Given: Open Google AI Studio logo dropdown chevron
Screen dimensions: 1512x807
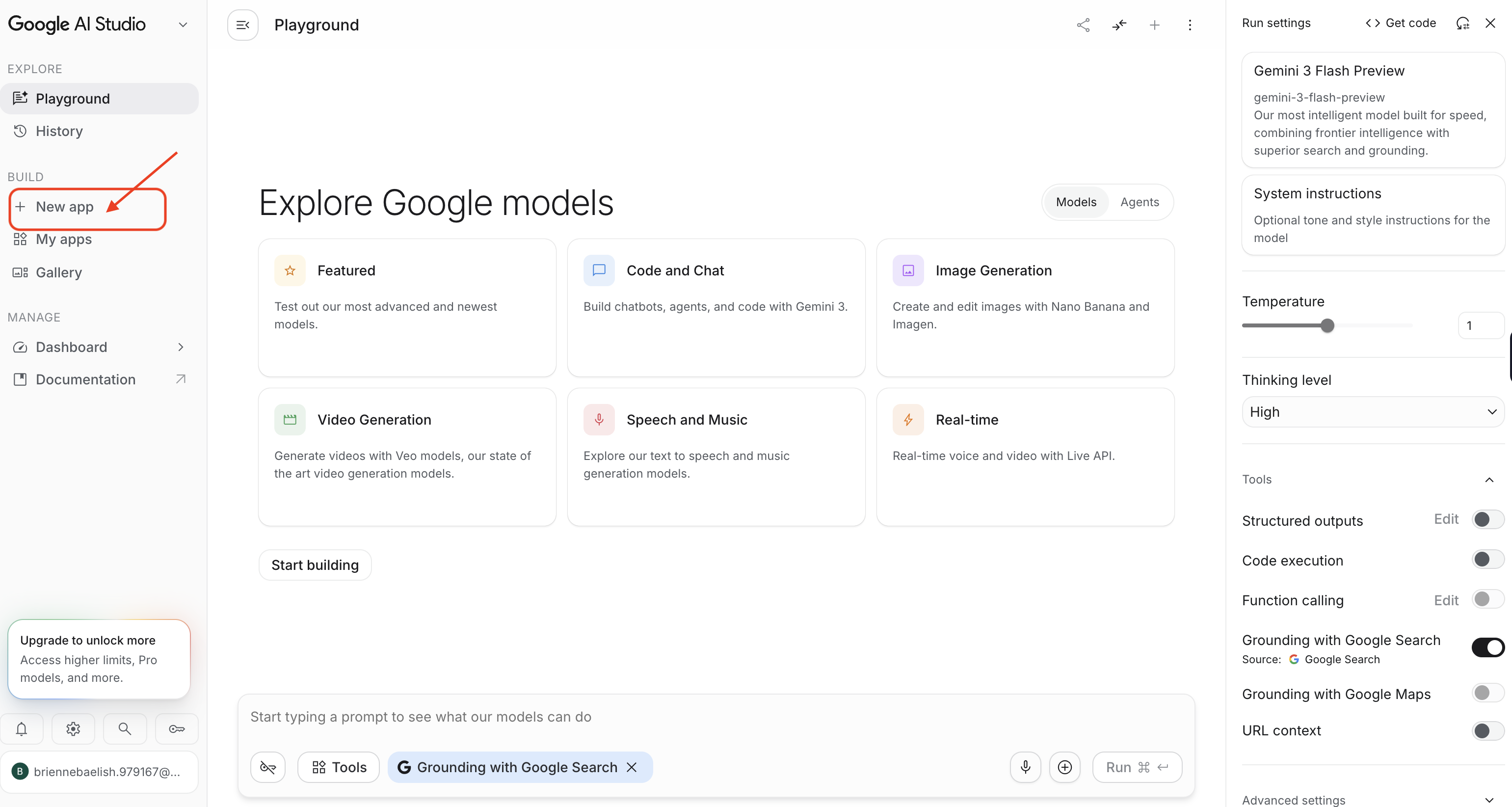Looking at the screenshot, I should 183,25.
